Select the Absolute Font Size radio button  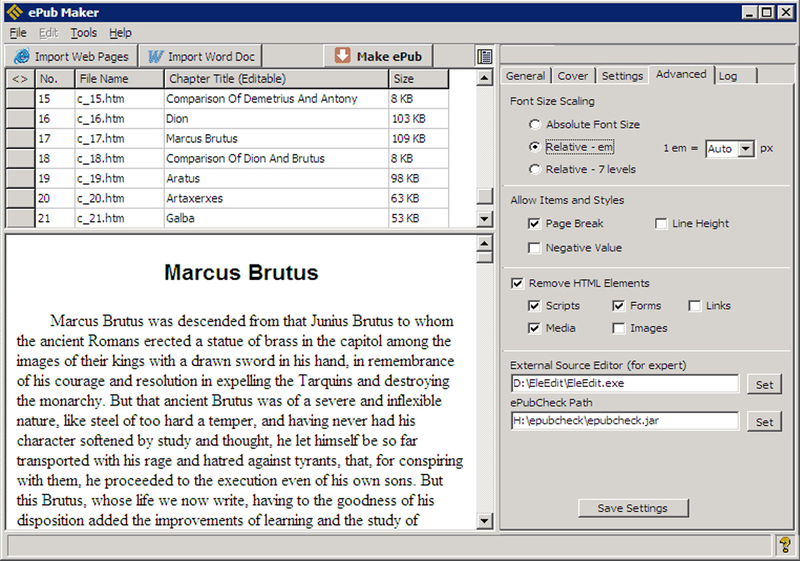pyautogui.click(x=534, y=124)
